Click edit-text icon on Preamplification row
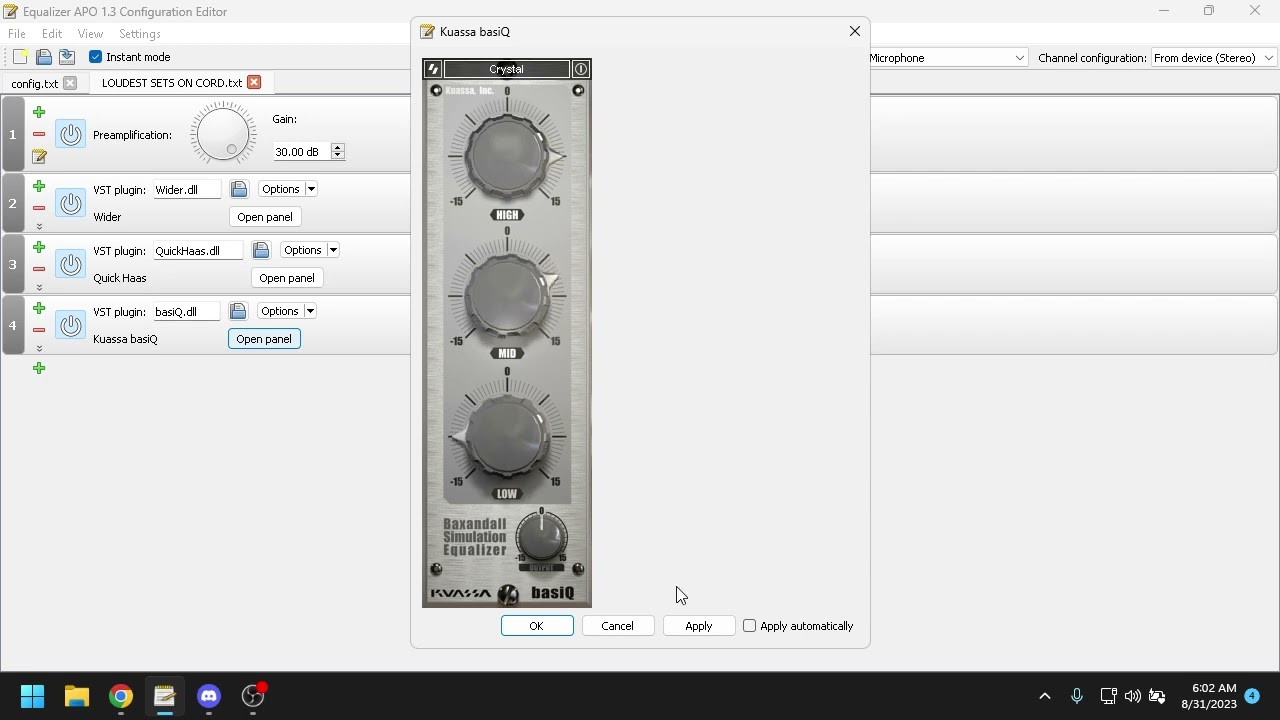 [39, 156]
